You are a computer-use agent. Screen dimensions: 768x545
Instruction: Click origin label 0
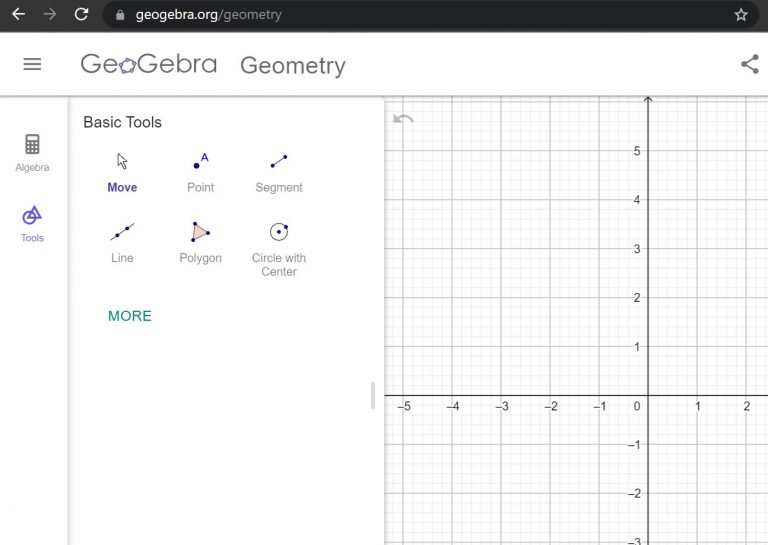pyautogui.click(x=637, y=406)
